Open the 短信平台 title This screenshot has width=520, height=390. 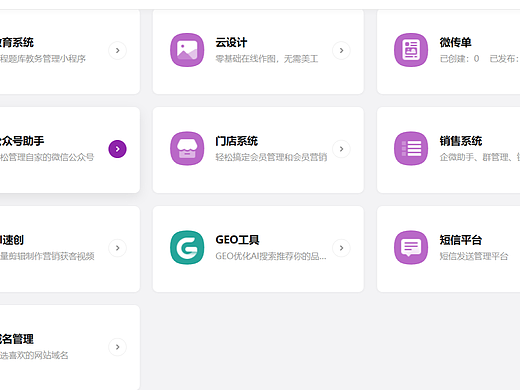[461, 240]
